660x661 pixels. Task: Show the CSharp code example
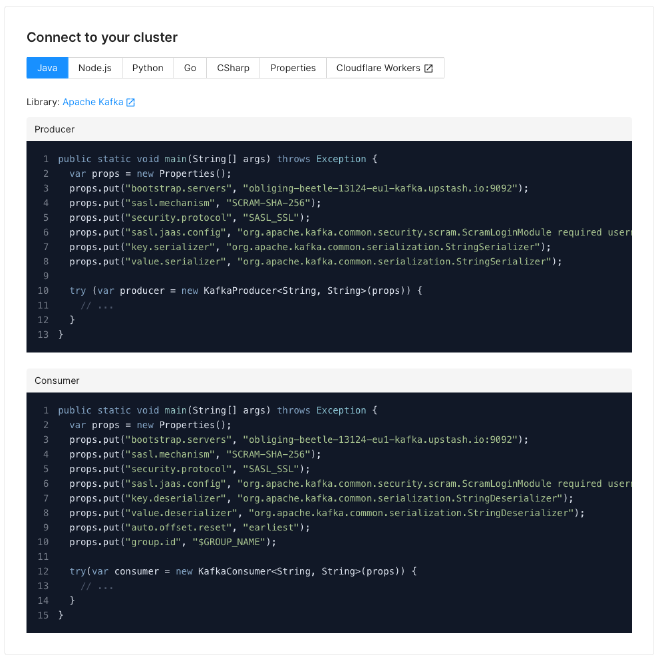pos(233,68)
